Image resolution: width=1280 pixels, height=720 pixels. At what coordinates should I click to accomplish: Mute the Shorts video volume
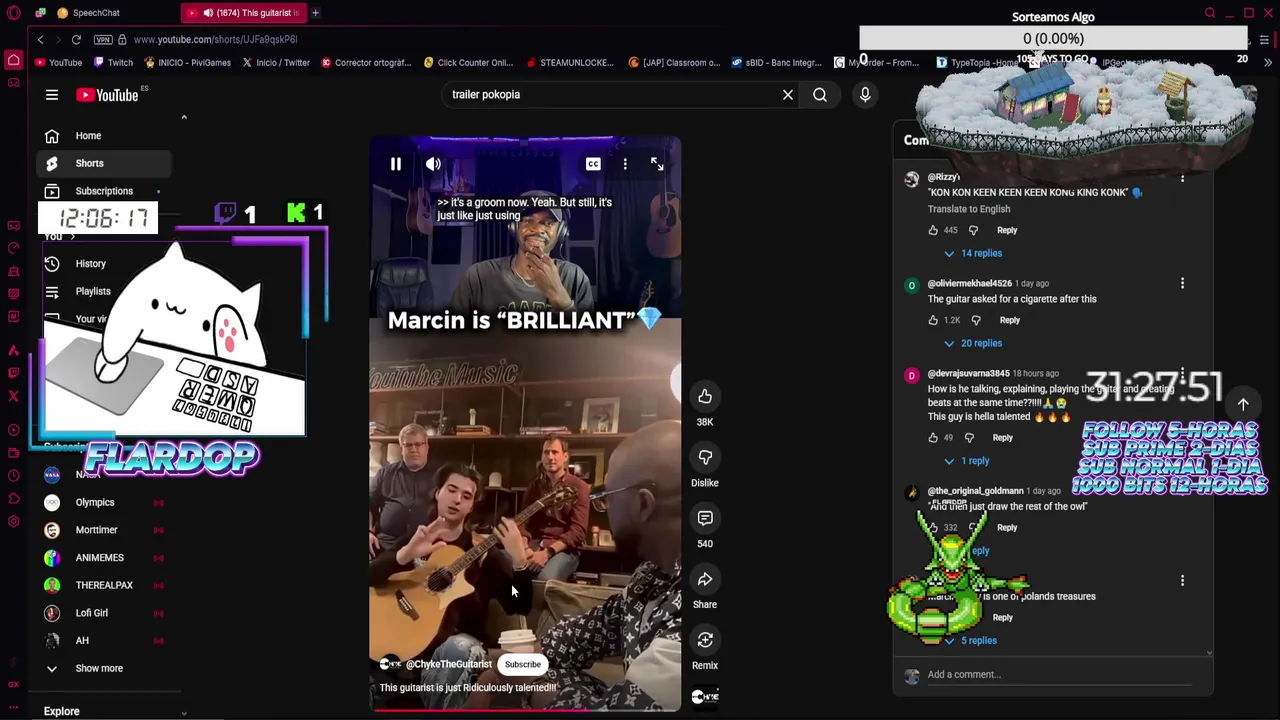click(x=433, y=164)
